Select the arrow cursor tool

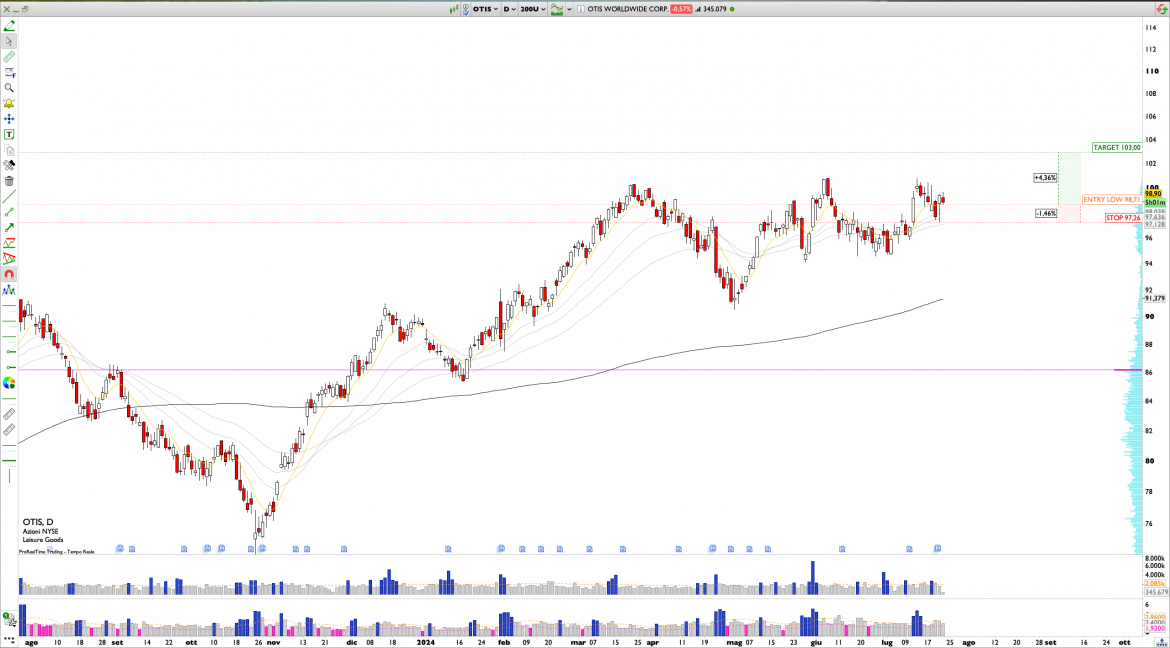pyautogui.click(x=9, y=41)
